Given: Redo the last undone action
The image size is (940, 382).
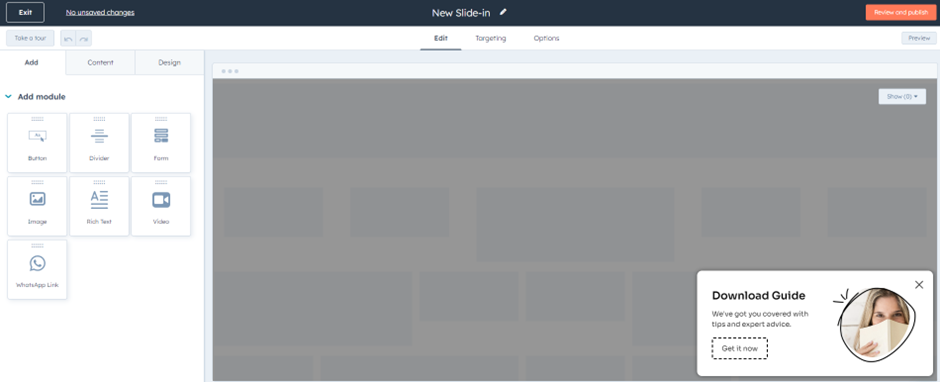Looking at the screenshot, I should tap(84, 38).
